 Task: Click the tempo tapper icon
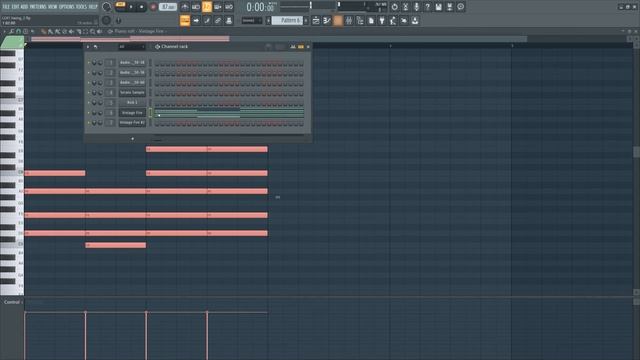click(393, 20)
